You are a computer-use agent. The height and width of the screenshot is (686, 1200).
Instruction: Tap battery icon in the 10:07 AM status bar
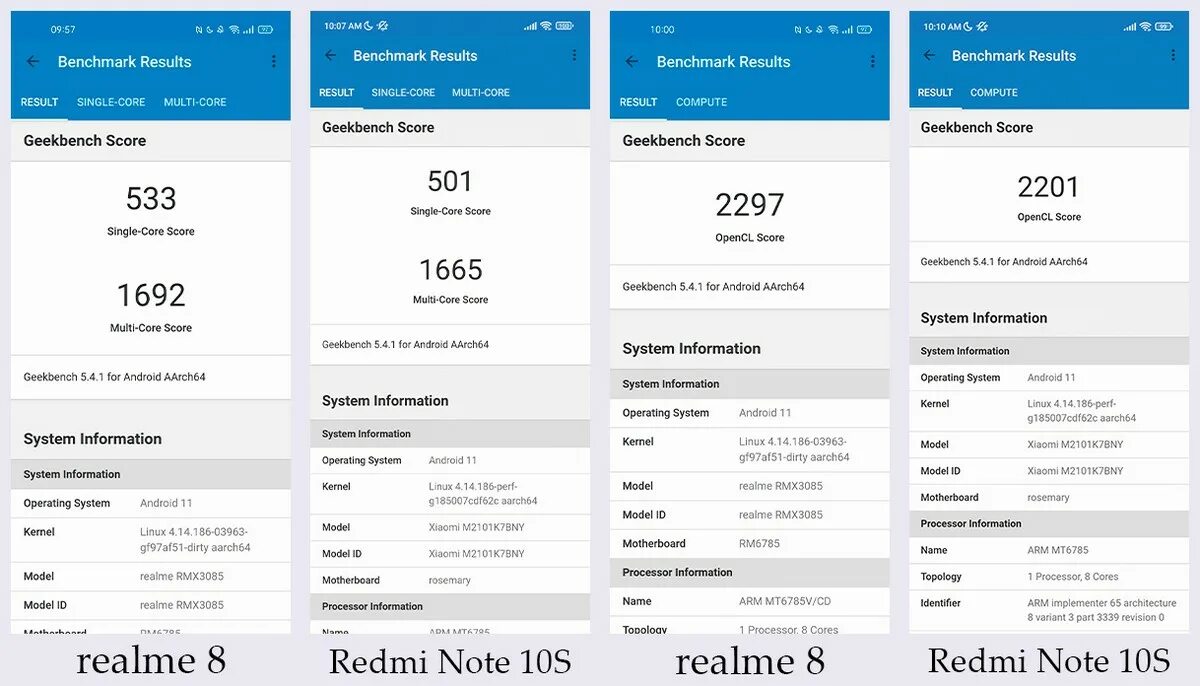point(565,26)
